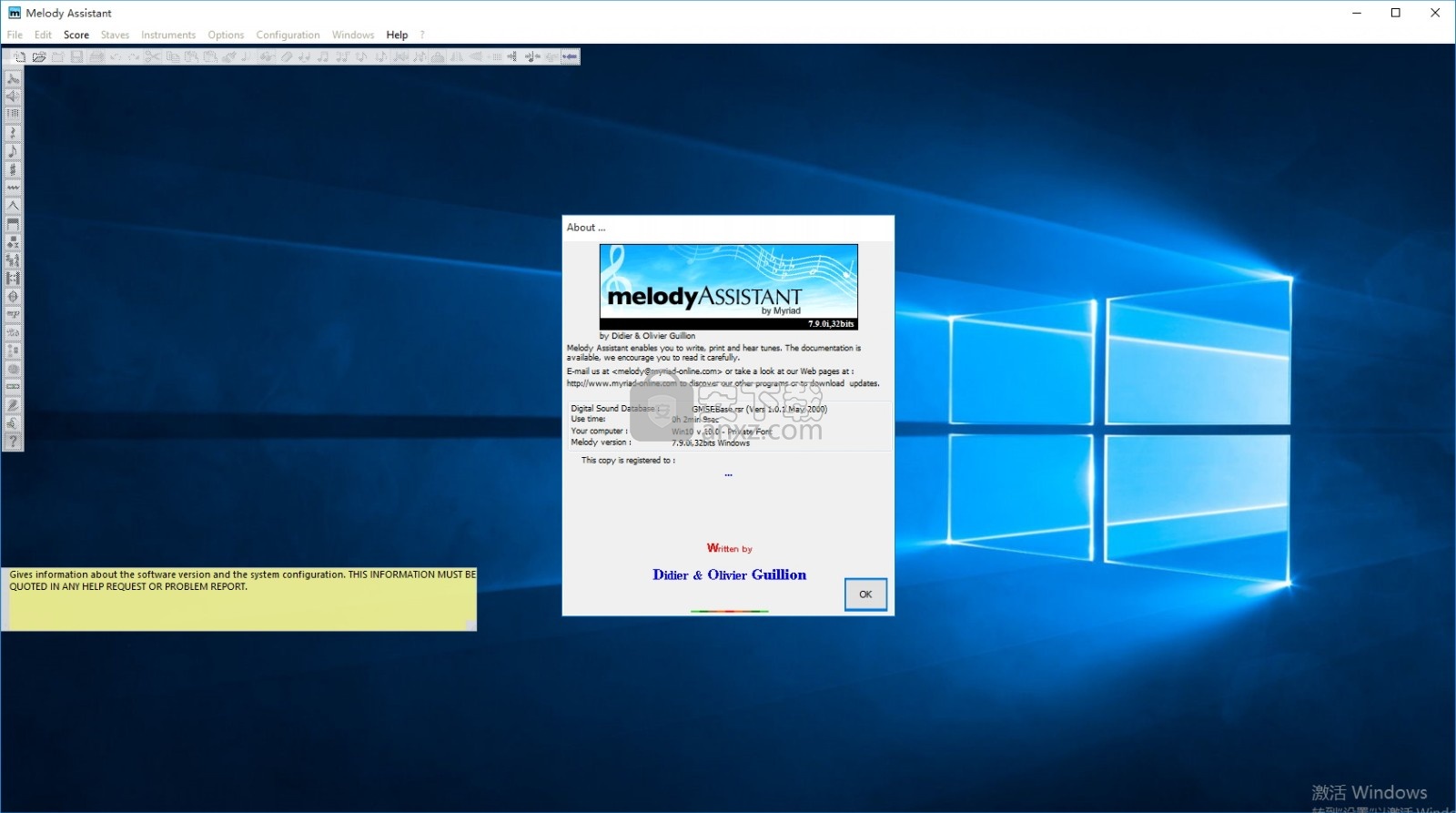Open the Score menu

(x=76, y=35)
